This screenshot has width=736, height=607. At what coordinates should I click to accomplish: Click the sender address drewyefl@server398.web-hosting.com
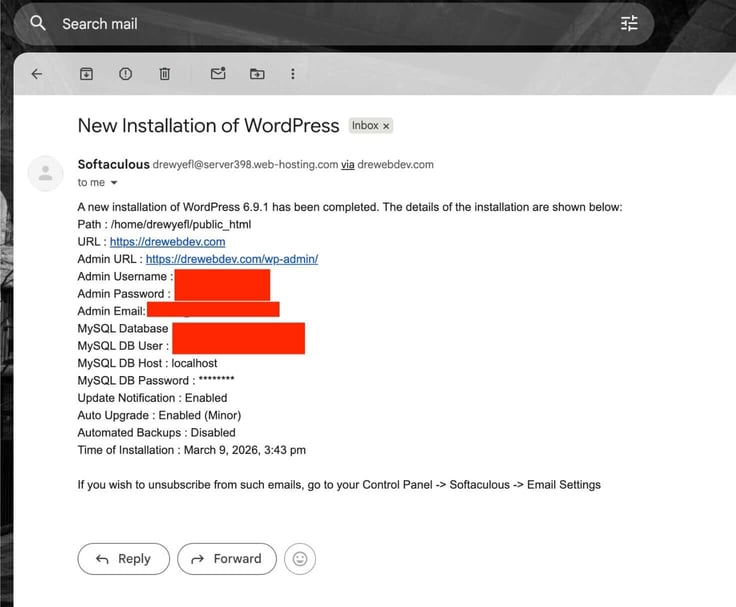point(245,165)
